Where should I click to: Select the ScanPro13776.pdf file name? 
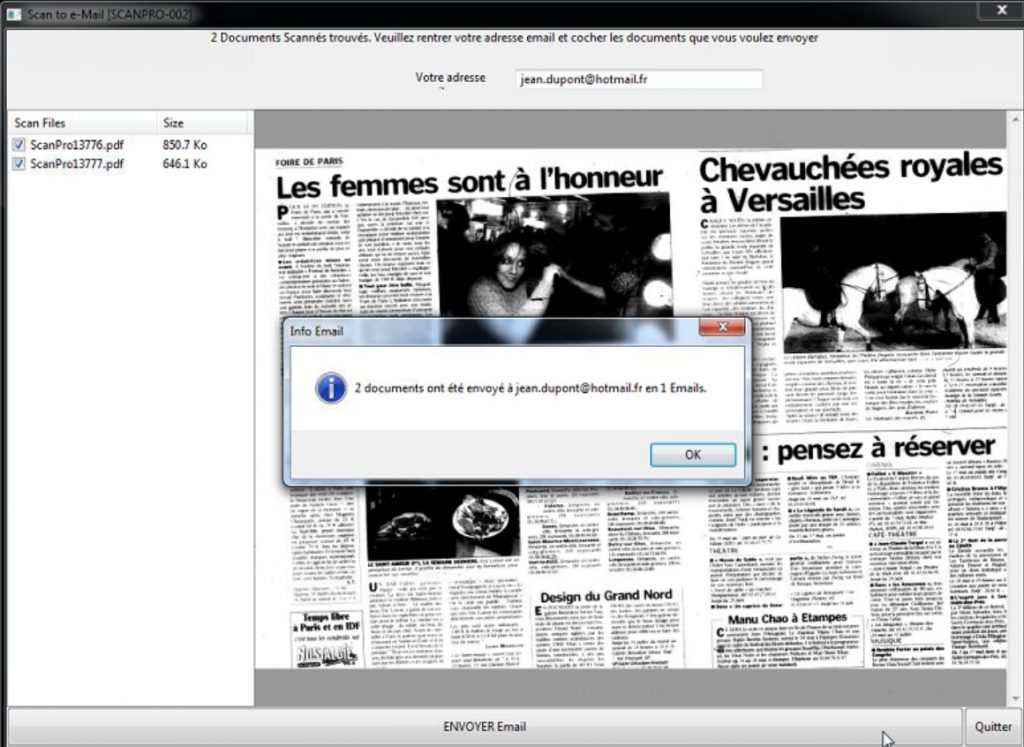coord(77,145)
